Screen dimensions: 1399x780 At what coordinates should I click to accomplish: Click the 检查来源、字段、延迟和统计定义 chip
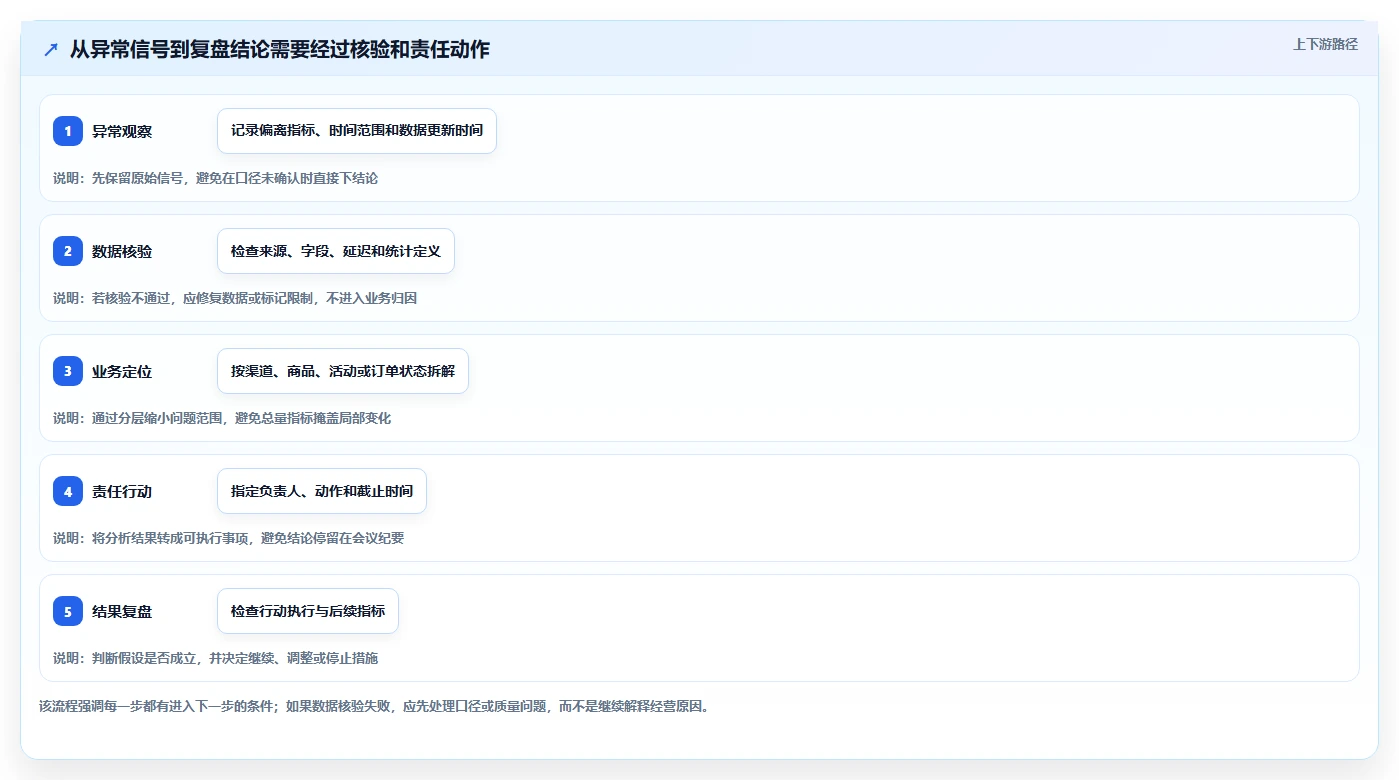[336, 251]
